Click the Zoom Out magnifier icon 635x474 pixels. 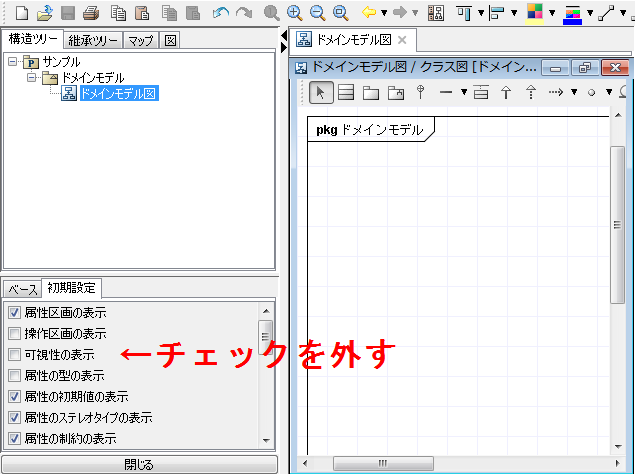317,13
